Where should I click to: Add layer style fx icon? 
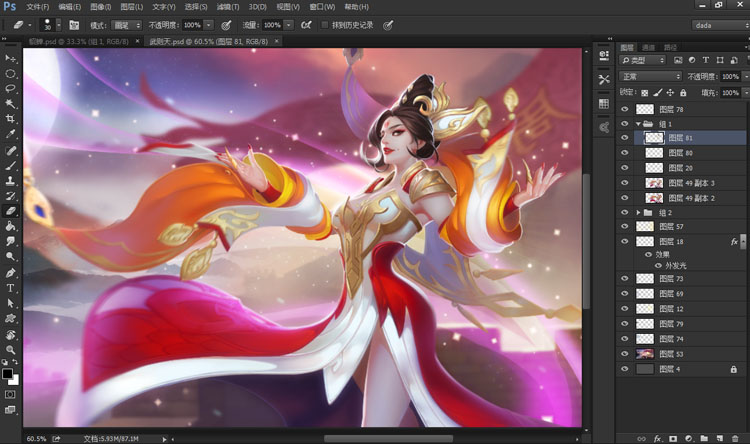click(x=658, y=438)
